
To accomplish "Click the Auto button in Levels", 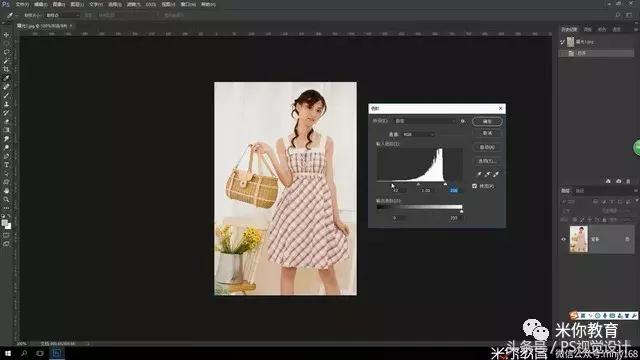I will pyautogui.click(x=487, y=147).
